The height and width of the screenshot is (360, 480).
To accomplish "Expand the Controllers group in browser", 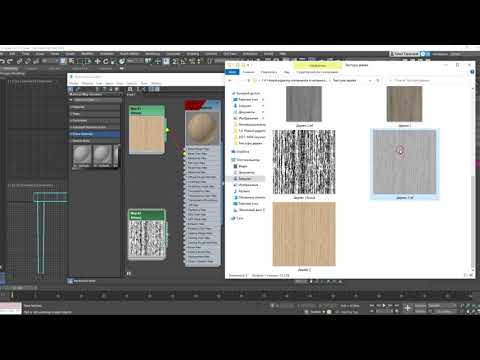I will pyautogui.click(x=95, y=121).
